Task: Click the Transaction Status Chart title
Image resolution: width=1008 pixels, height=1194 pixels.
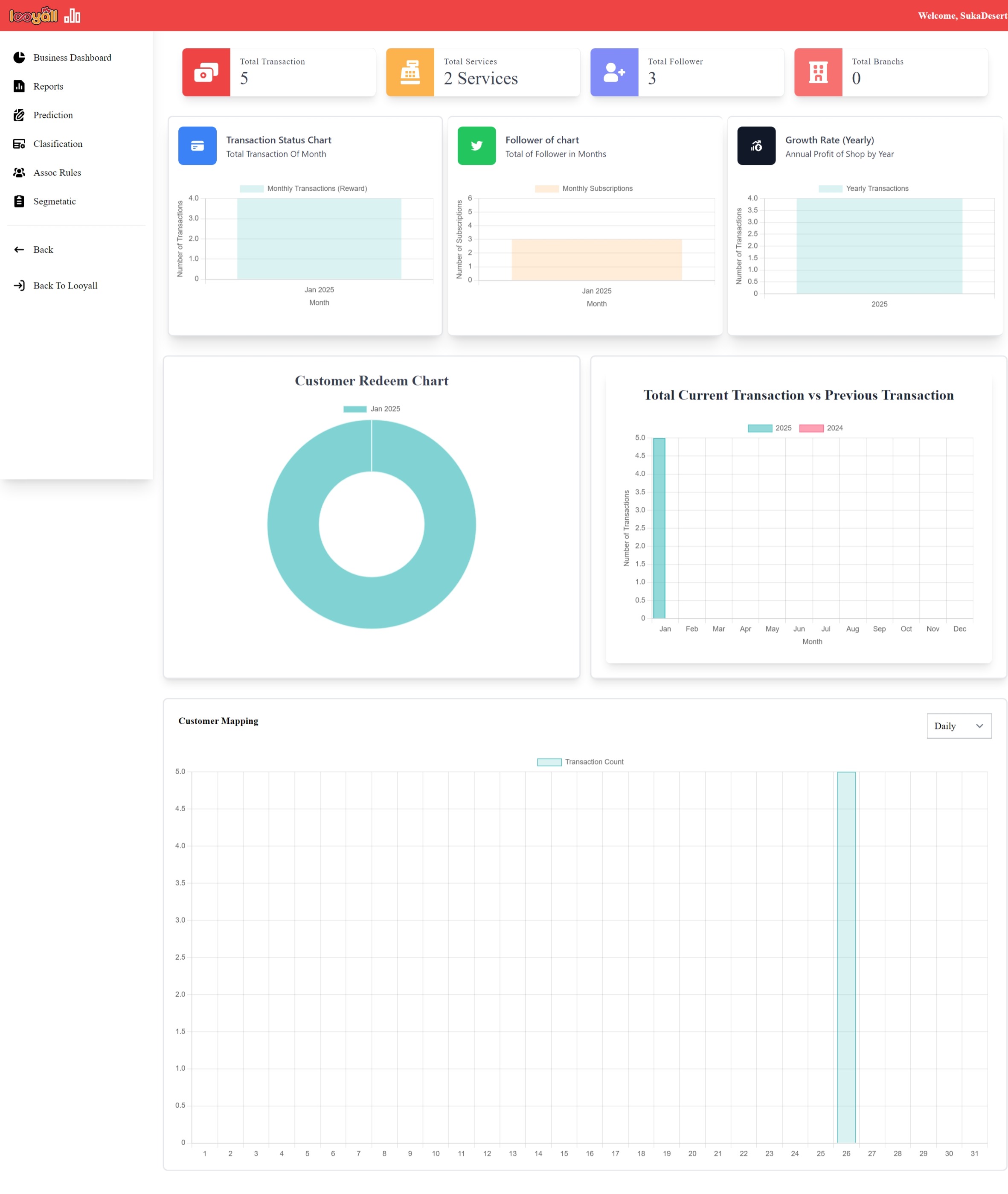Action: (278, 140)
